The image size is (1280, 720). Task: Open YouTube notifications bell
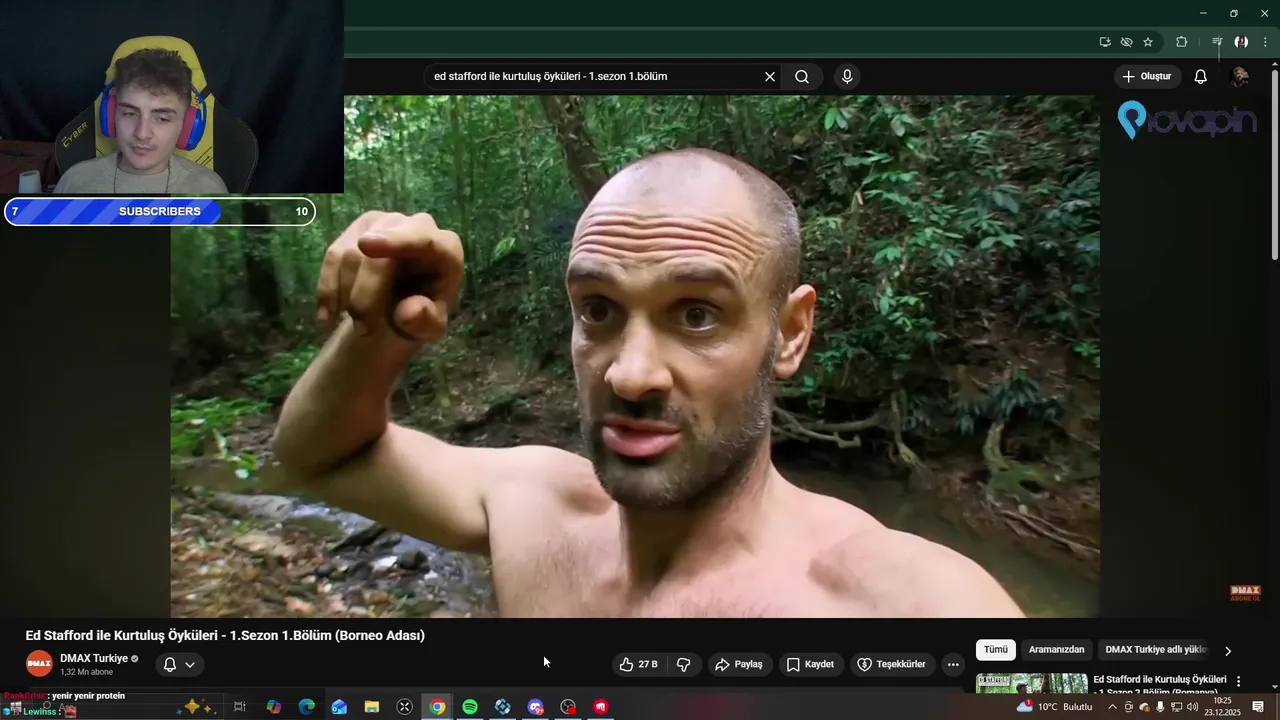pos(1201,77)
